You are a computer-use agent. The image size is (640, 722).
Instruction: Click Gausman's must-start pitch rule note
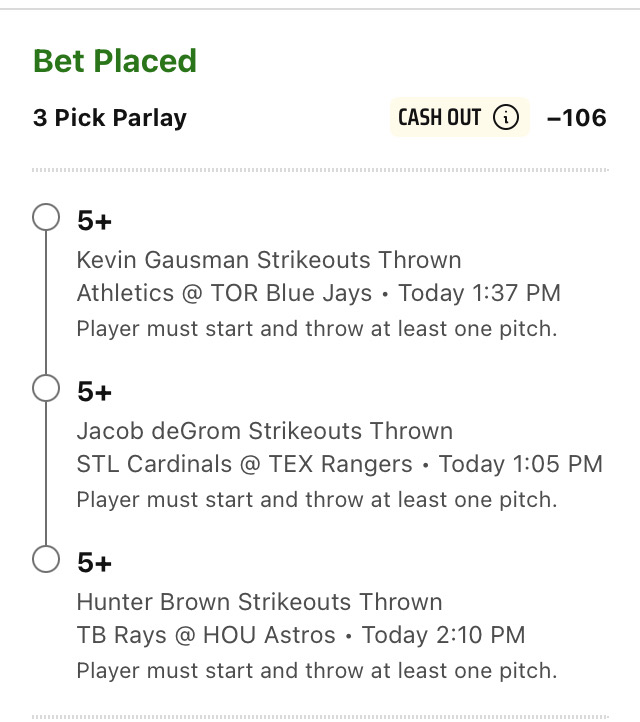[x=317, y=329]
